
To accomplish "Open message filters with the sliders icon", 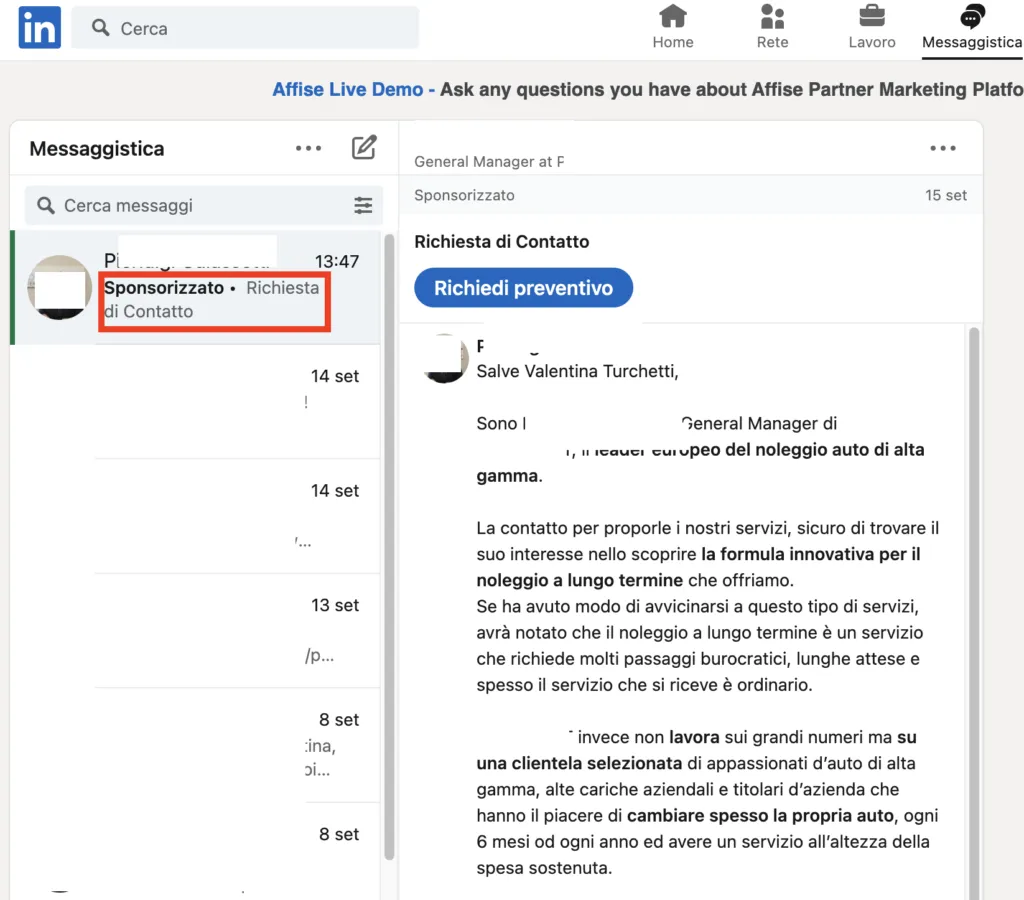I will click(x=363, y=205).
